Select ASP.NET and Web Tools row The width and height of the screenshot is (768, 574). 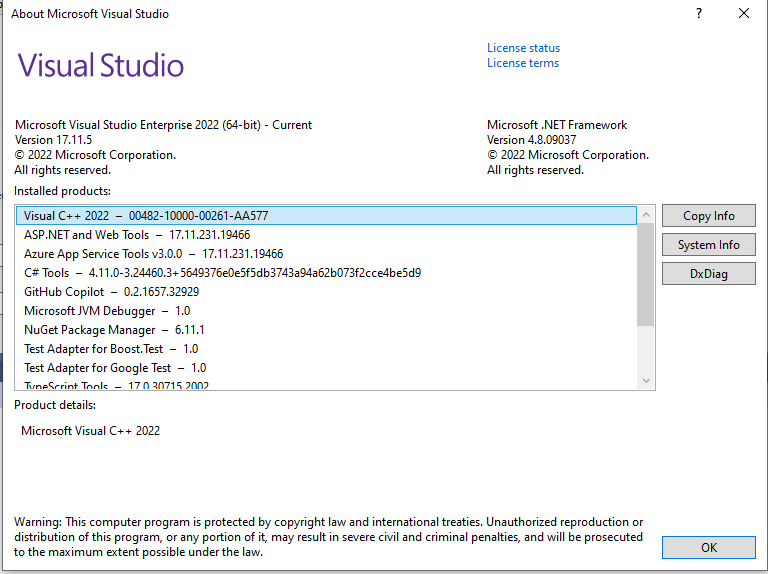coord(326,235)
